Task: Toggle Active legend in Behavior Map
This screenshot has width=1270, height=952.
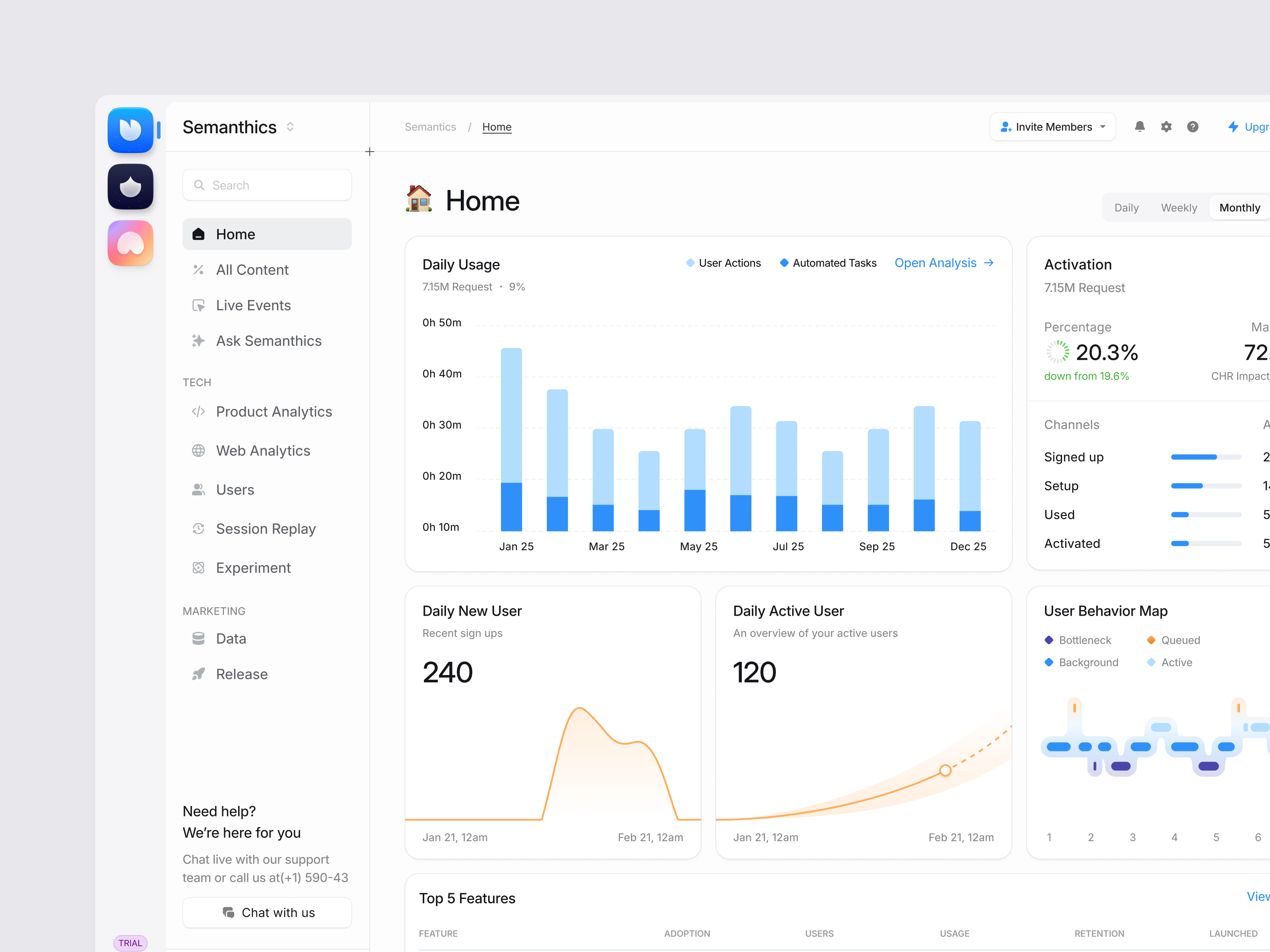Action: point(1170,662)
